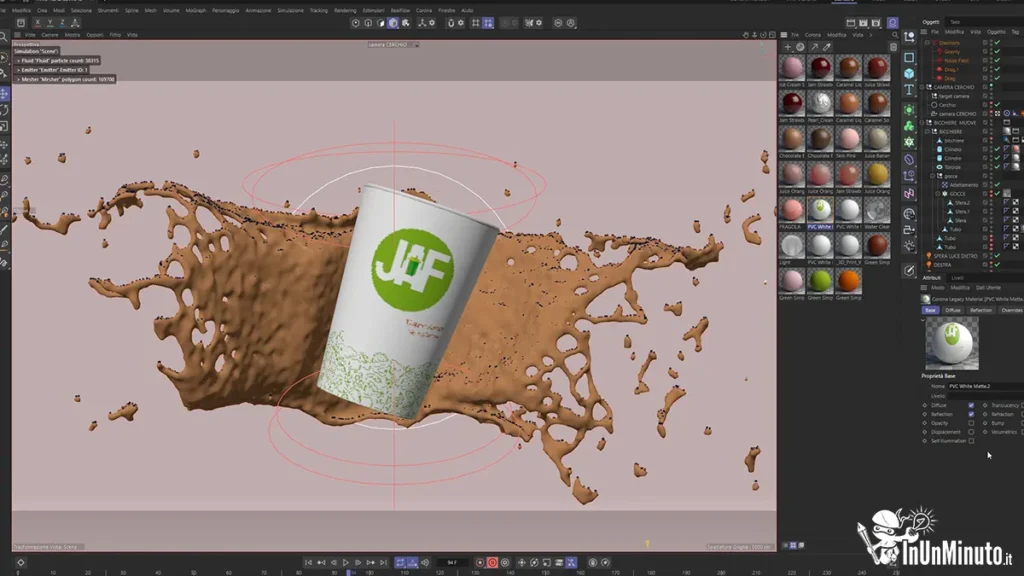Viewport: 1024px width, 576px height.
Task: Play the animation forward
Action: [346, 562]
